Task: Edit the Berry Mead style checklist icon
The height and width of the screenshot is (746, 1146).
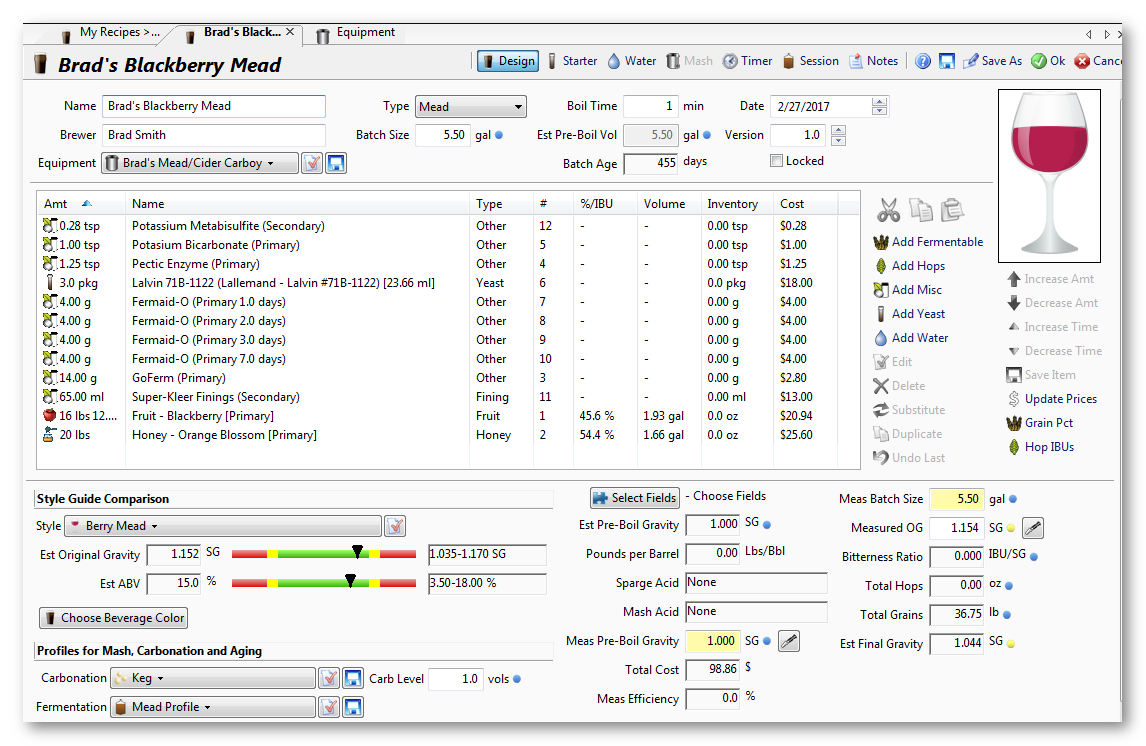Action: point(395,526)
